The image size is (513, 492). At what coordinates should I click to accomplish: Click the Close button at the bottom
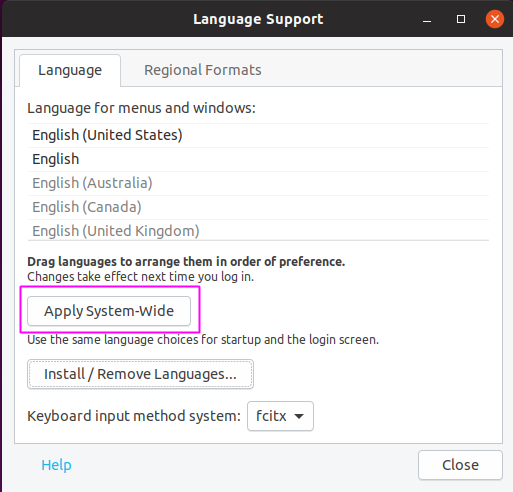click(460, 465)
